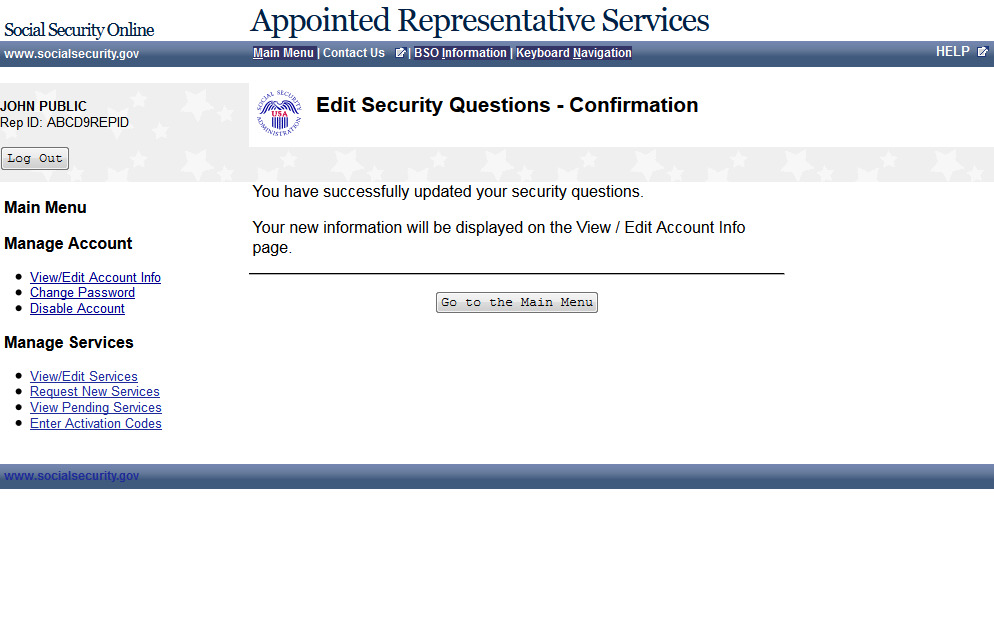Click the Enter Activation Codes link

click(96, 423)
